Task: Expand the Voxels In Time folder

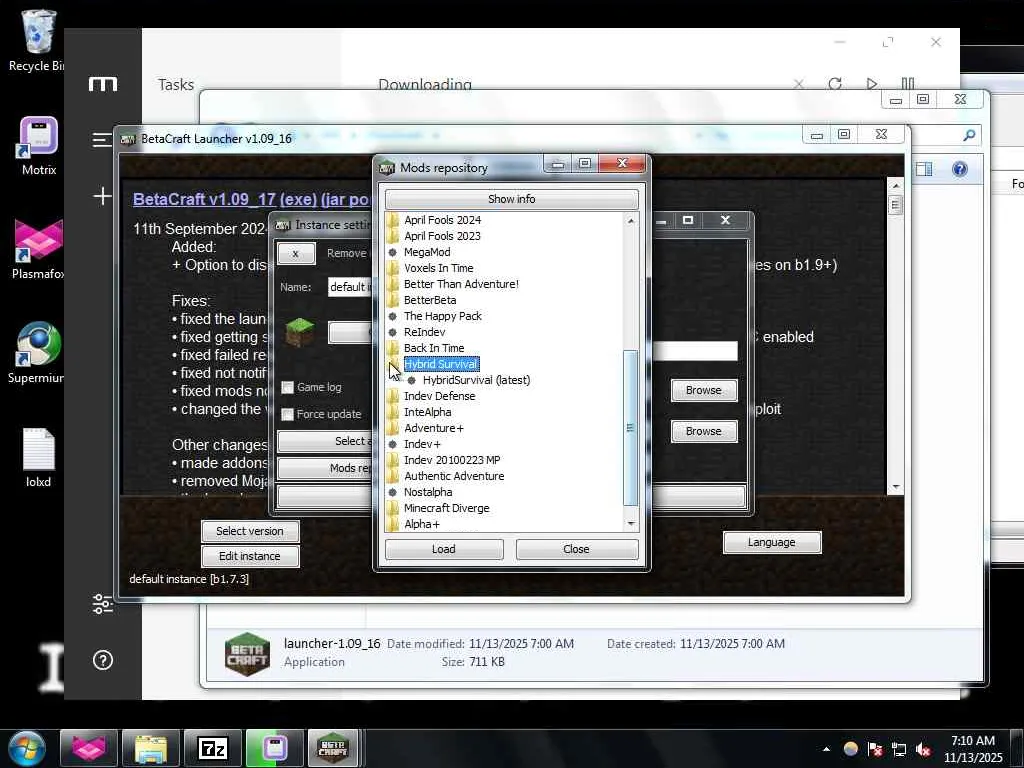Action: tap(392, 268)
